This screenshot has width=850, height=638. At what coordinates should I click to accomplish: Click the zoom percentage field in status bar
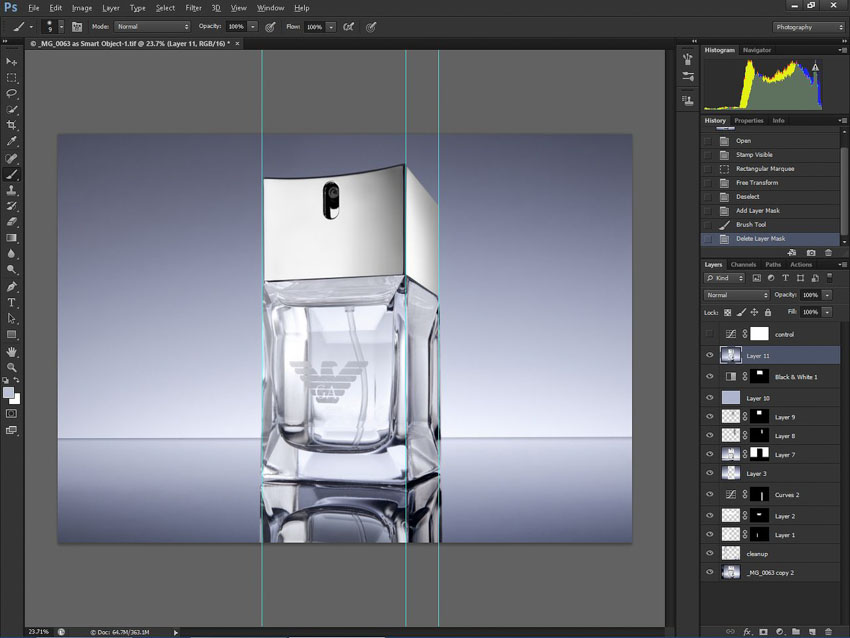[39, 631]
